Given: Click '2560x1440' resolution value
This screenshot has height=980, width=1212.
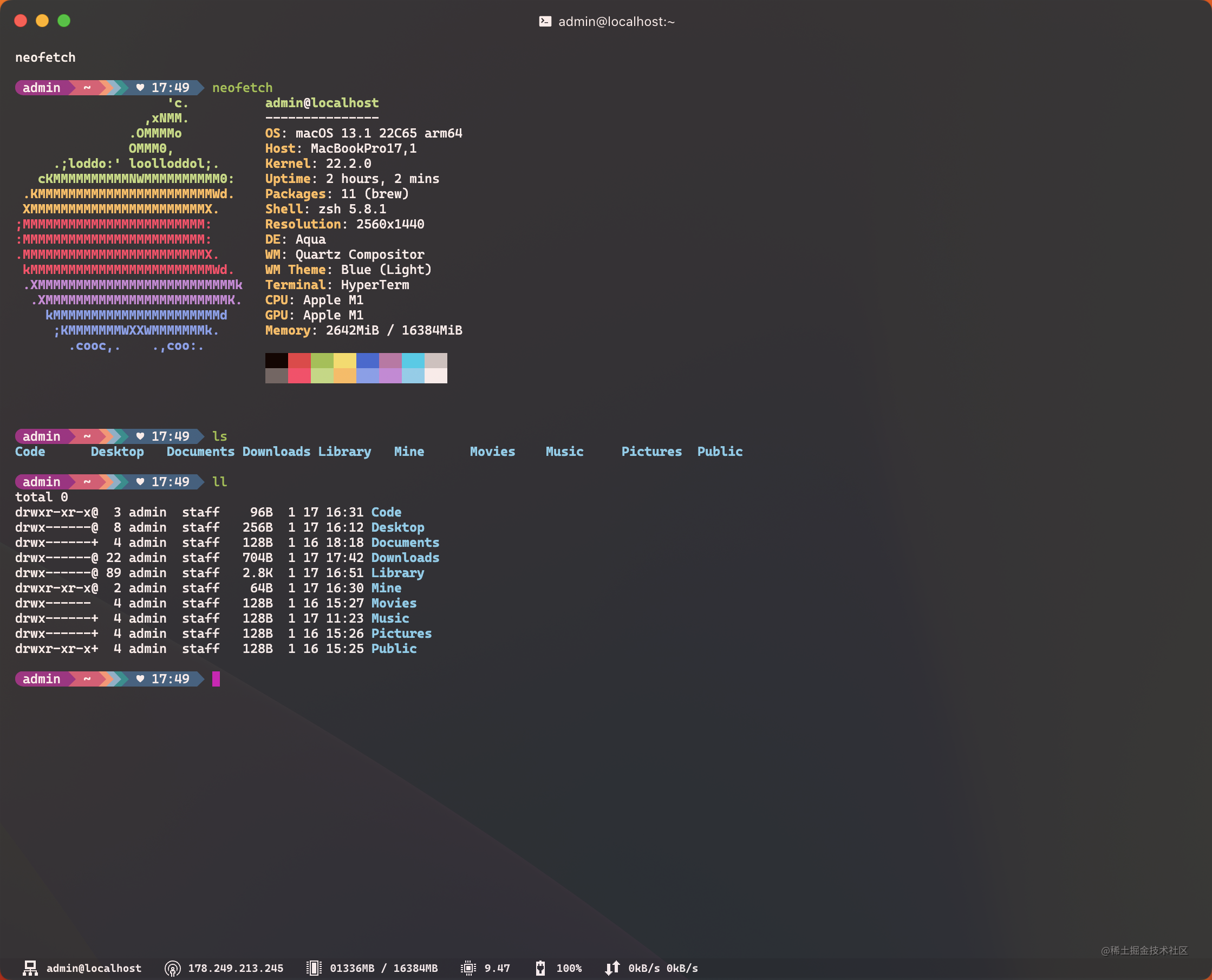Looking at the screenshot, I should 390,224.
